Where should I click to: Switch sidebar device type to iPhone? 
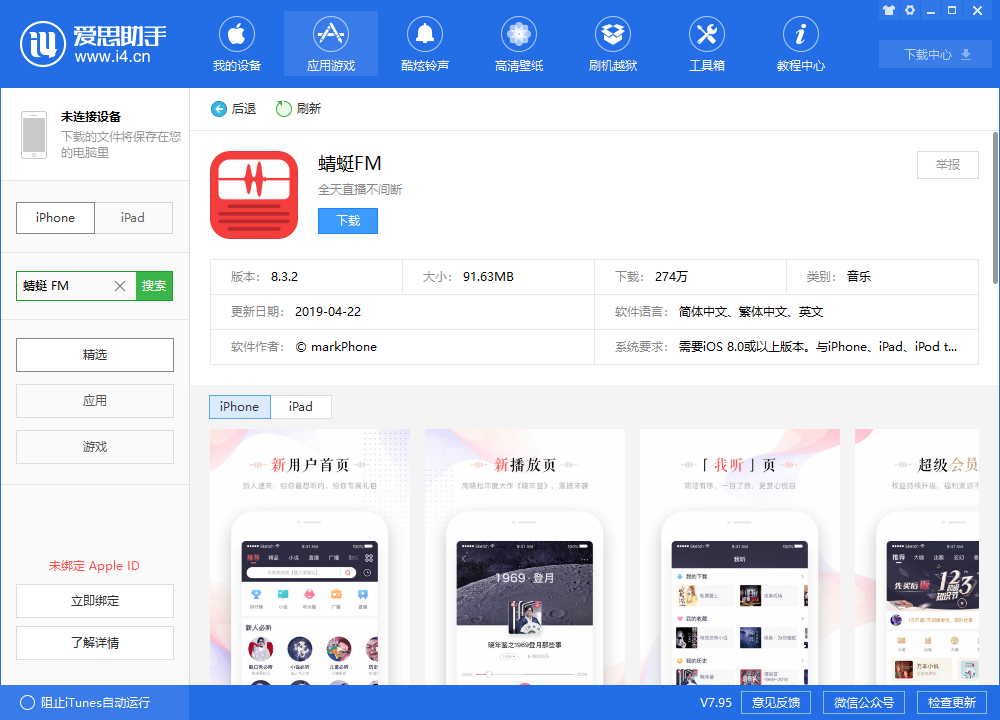[x=55, y=218]
